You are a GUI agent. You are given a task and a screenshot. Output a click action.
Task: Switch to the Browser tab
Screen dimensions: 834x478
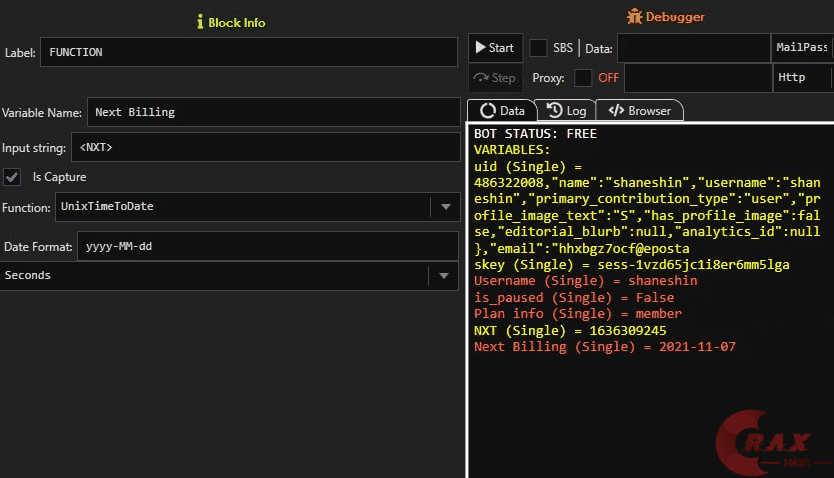[640, 111]
